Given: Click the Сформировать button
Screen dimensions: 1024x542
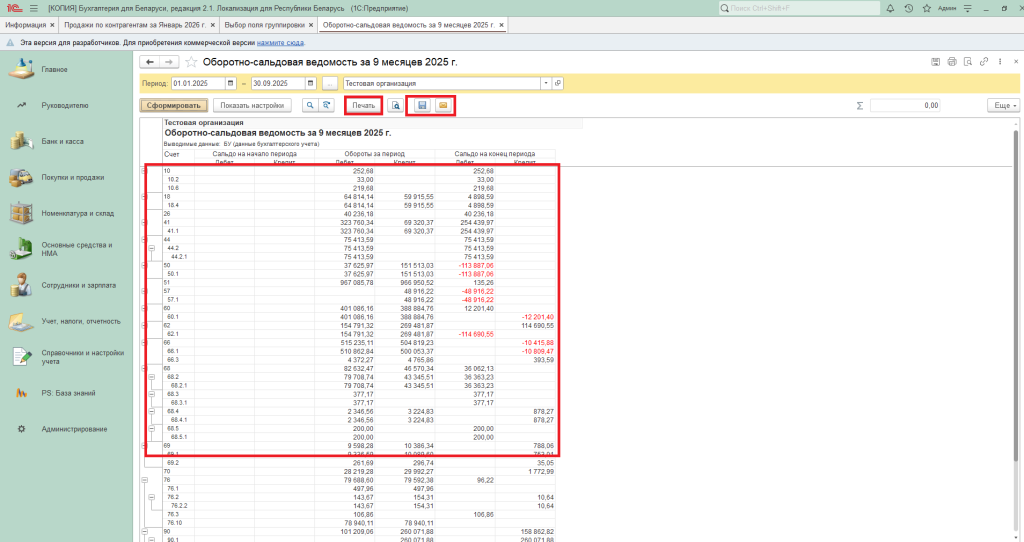Looking at the screenshot, I should click(174, 105).
